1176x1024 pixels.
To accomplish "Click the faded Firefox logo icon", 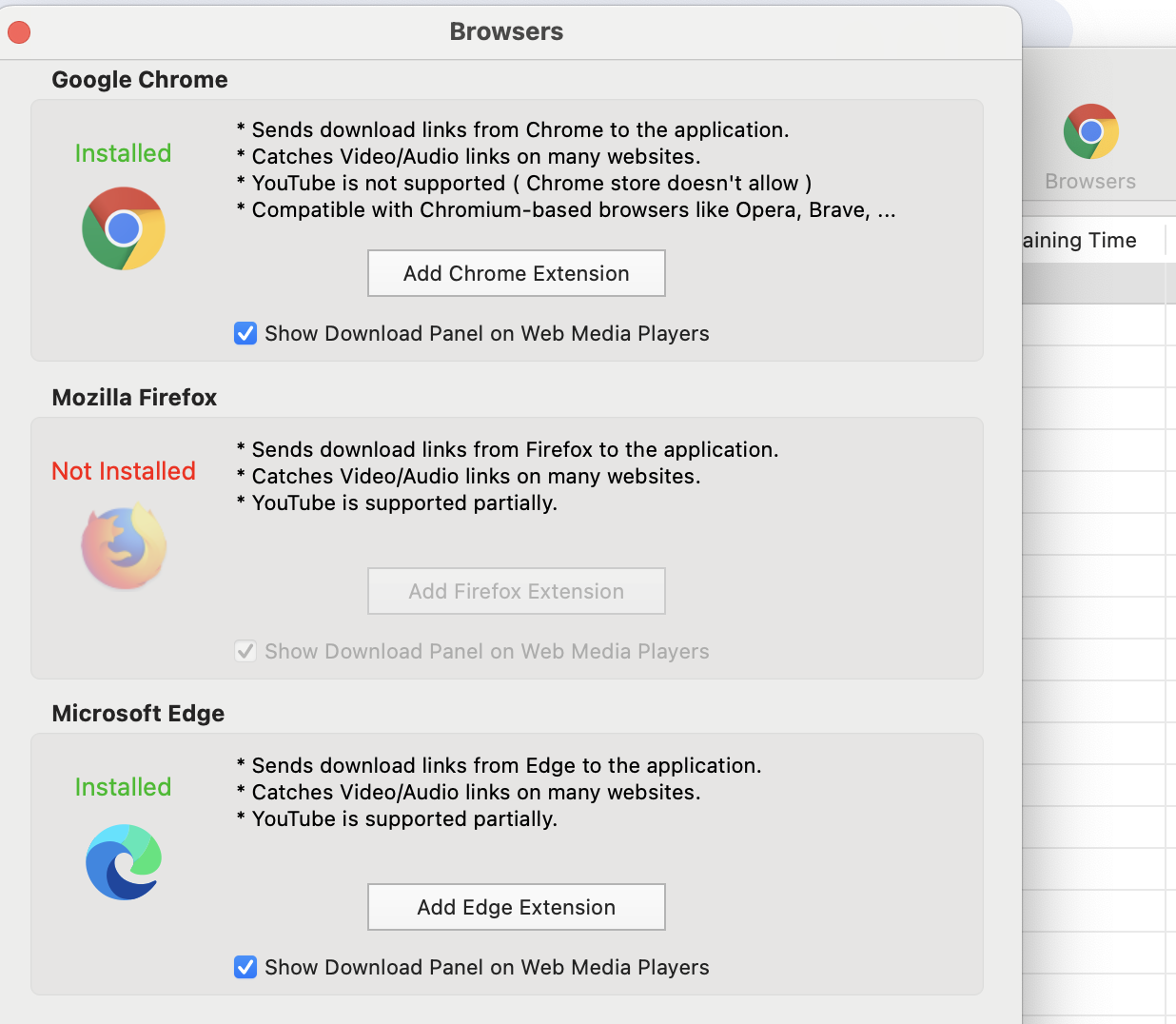I will (124, 547).
